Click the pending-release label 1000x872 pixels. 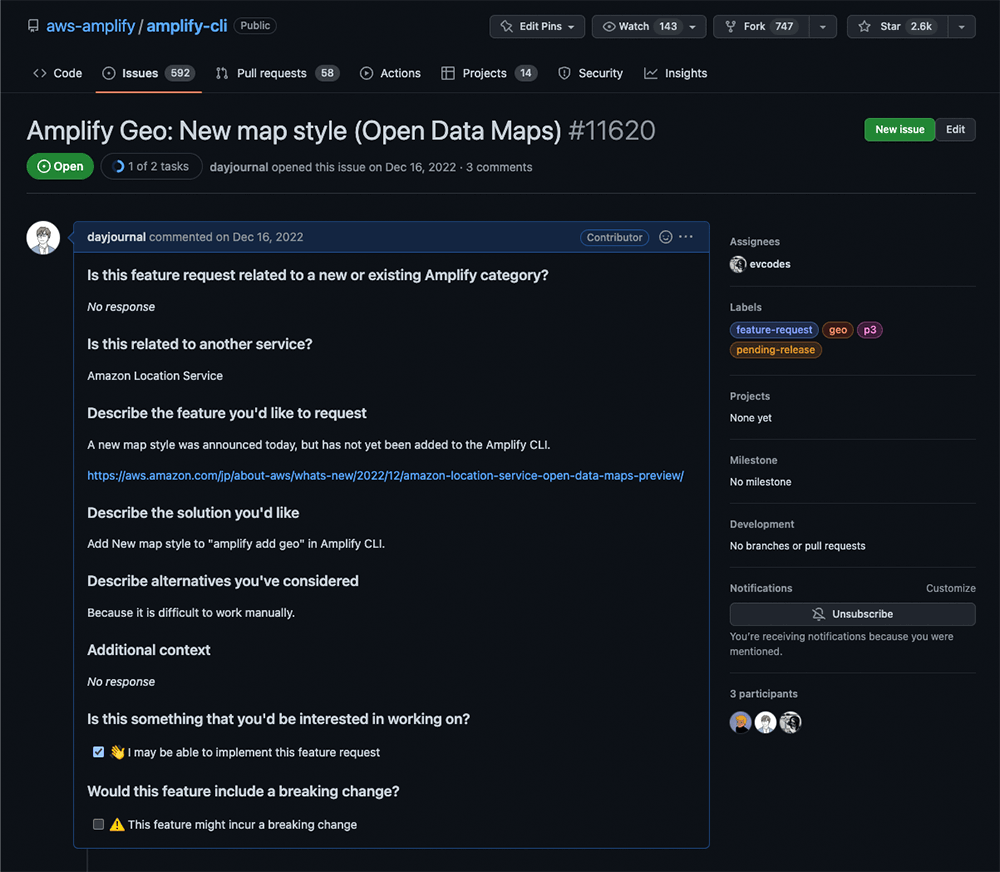776,350
